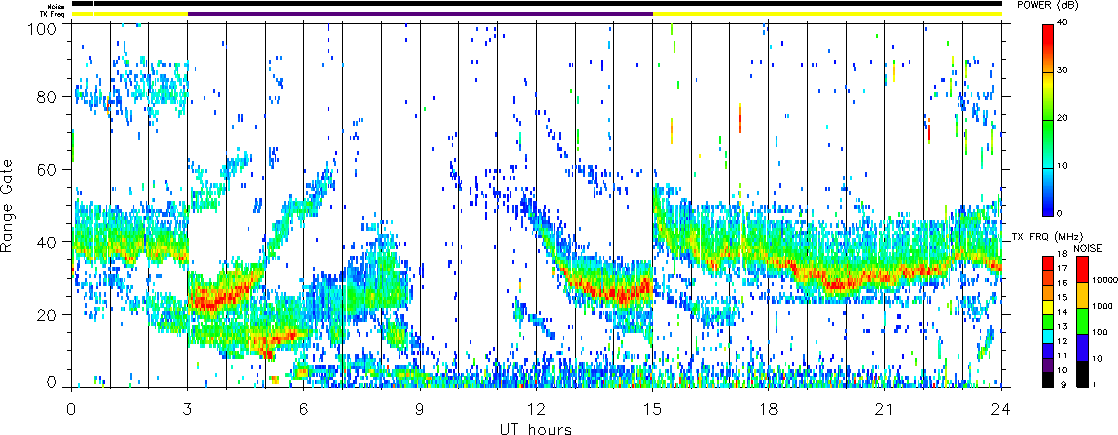Click the purple TX Freq strip above the plot
The image size is (1118, 435).
[x=420, y=14]
